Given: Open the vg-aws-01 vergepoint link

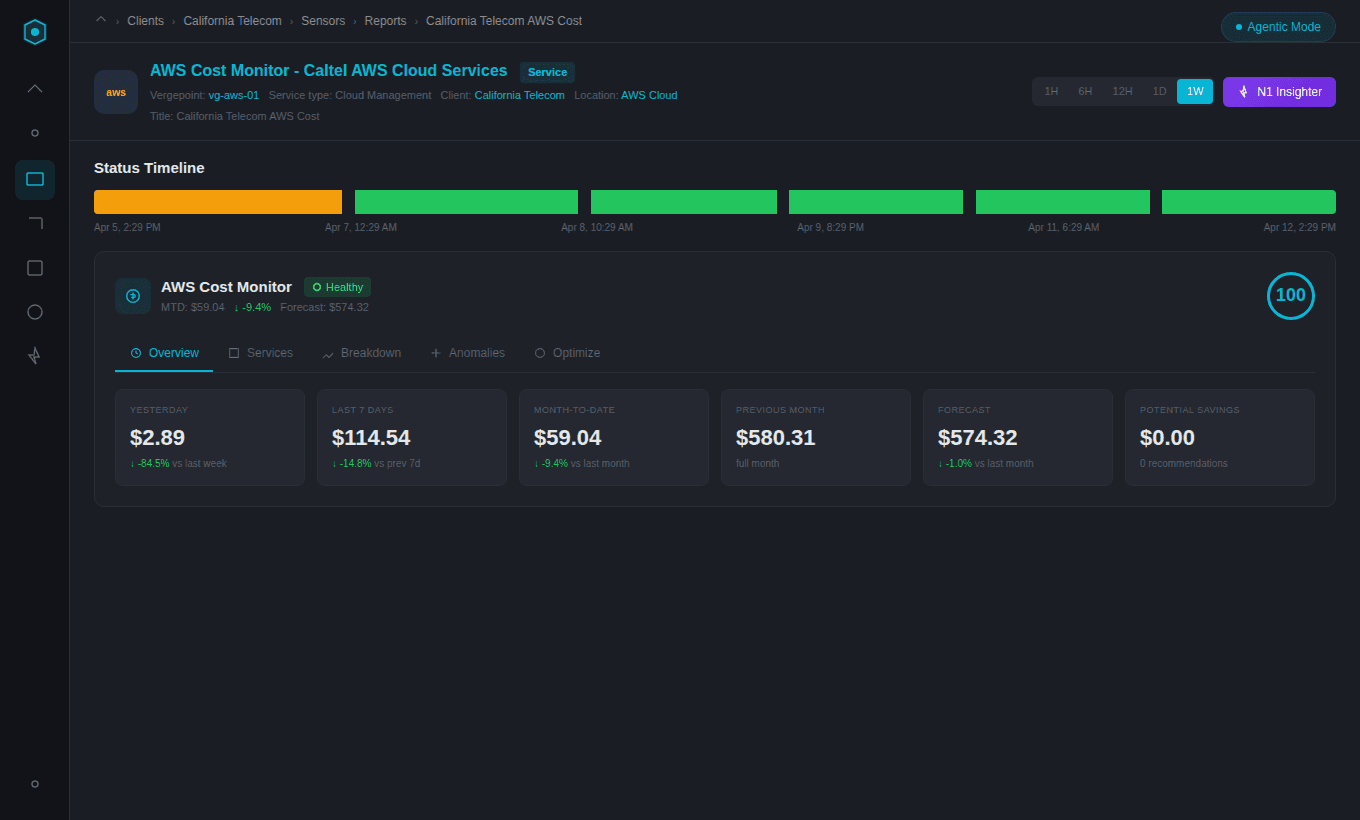Looking at the screenshot, I should pos(234,95).
